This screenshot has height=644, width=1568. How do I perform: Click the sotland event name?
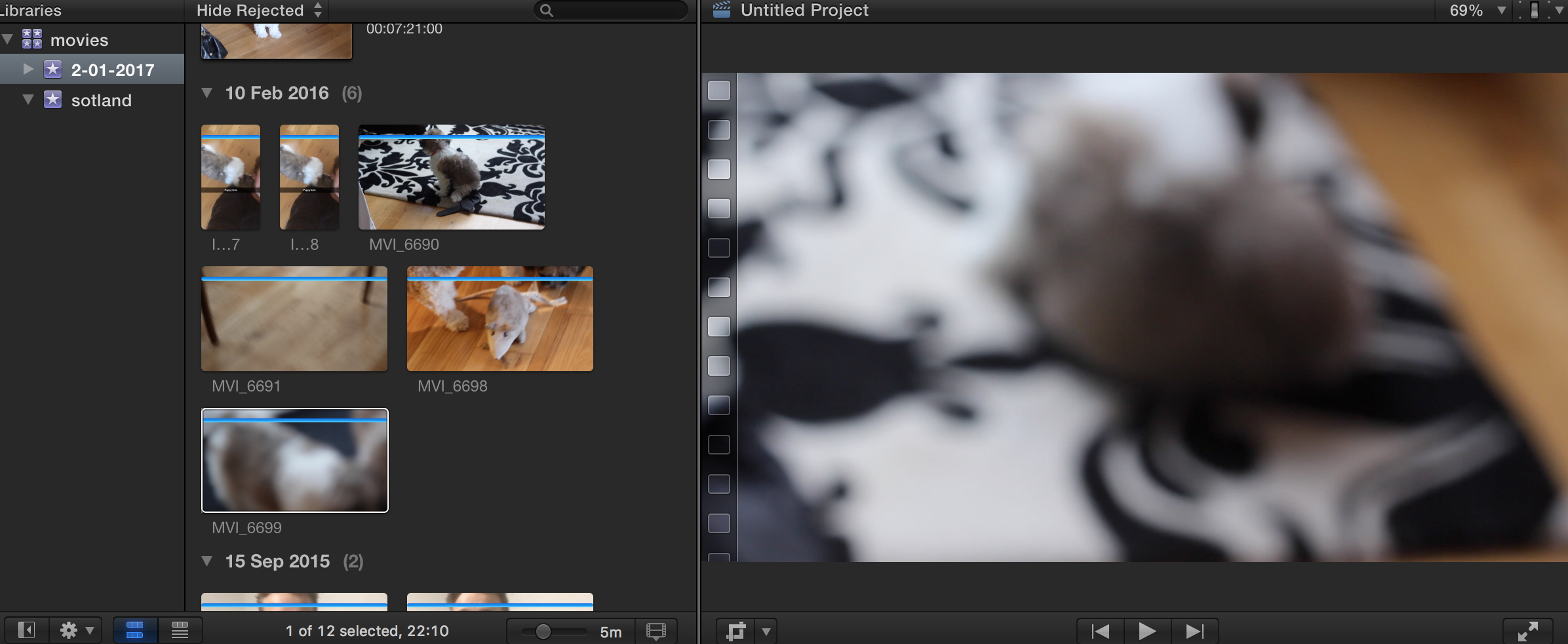click(102, 100)
